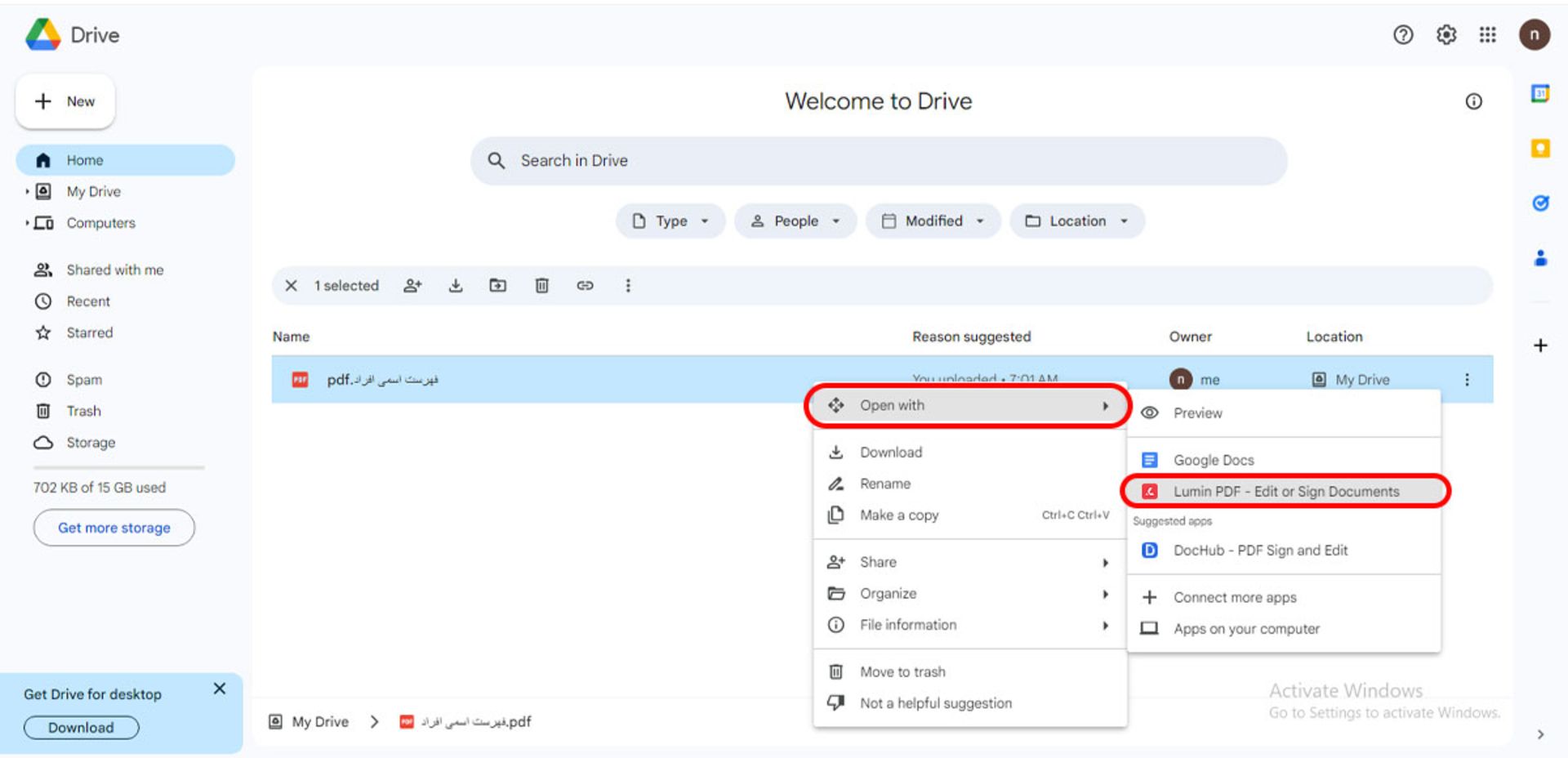
Task: Open Trash in the sidebar
Action: tap(126, 411)
